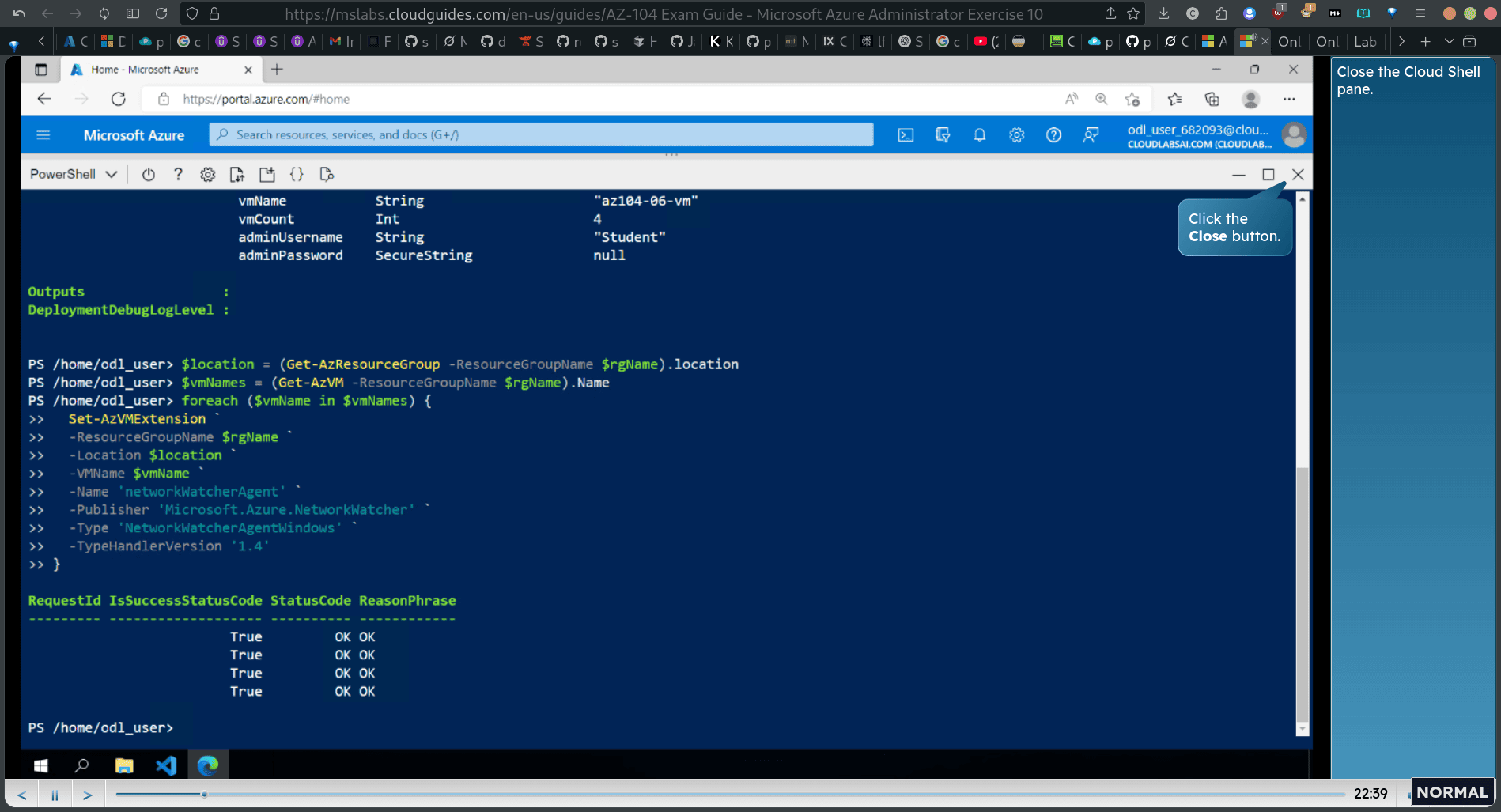Go to next guide step
This screenshot has width=1501, height=812.
88,795
